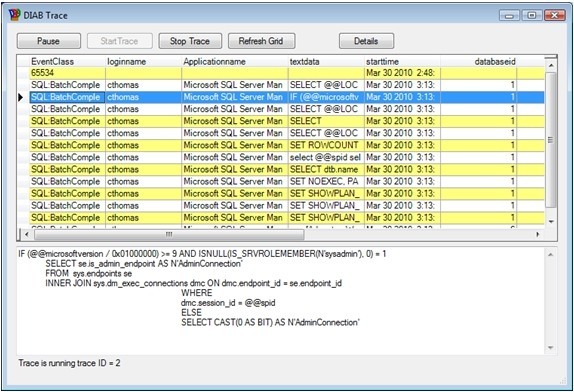The height and width of the screenshot is (392, 574).
Task: Click the Stop Trace button
Action: coord(190,41)
